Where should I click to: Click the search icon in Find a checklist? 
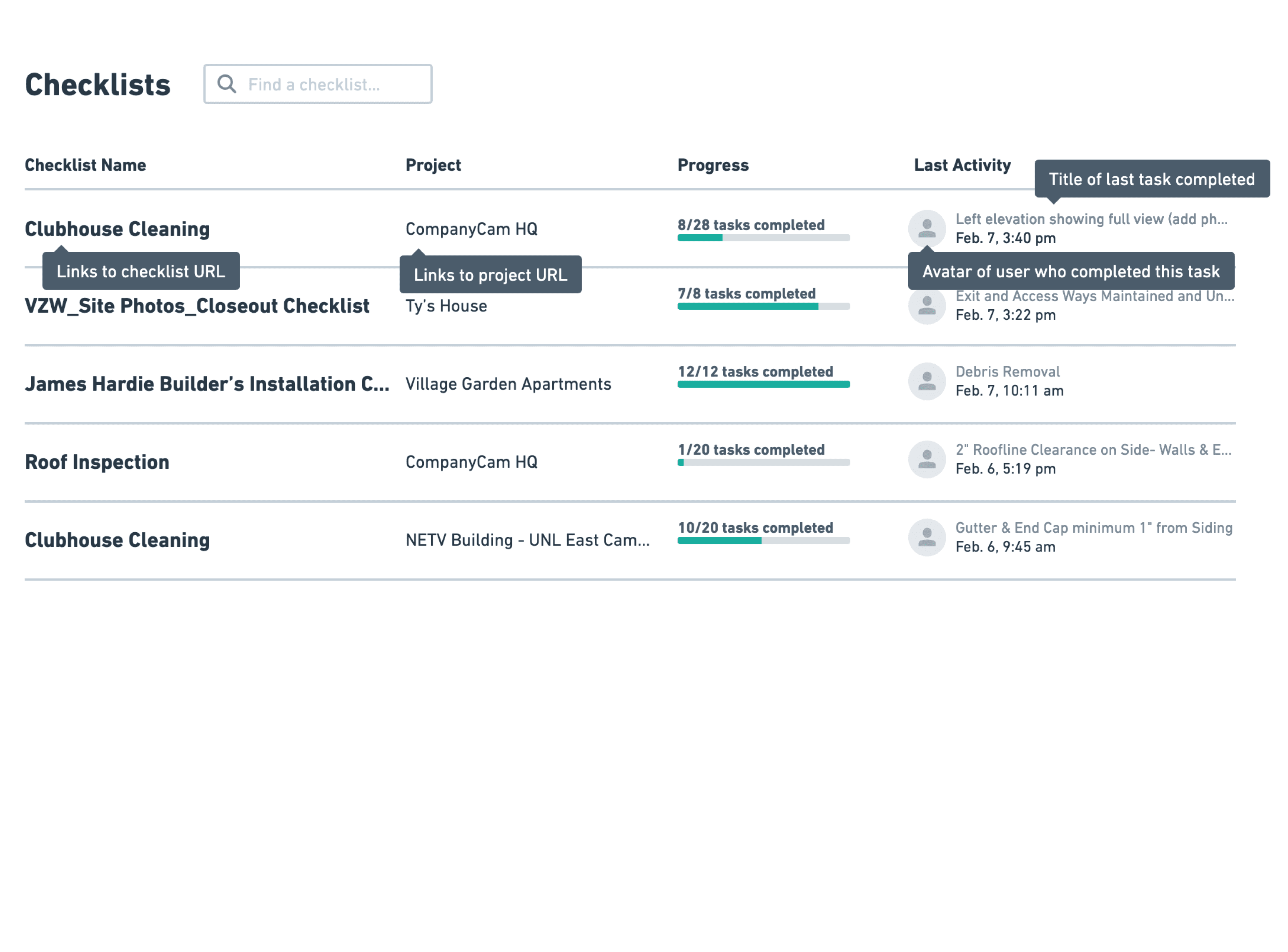point(224,84)
